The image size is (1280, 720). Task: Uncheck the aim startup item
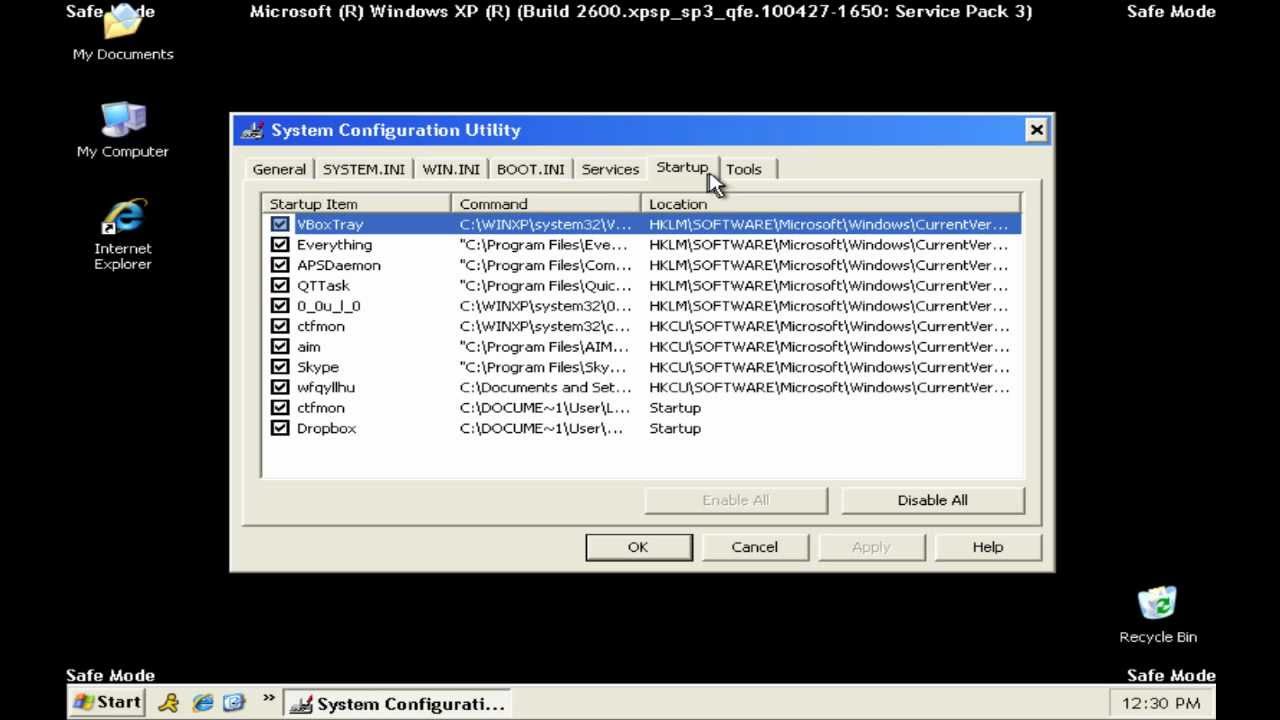280,347
